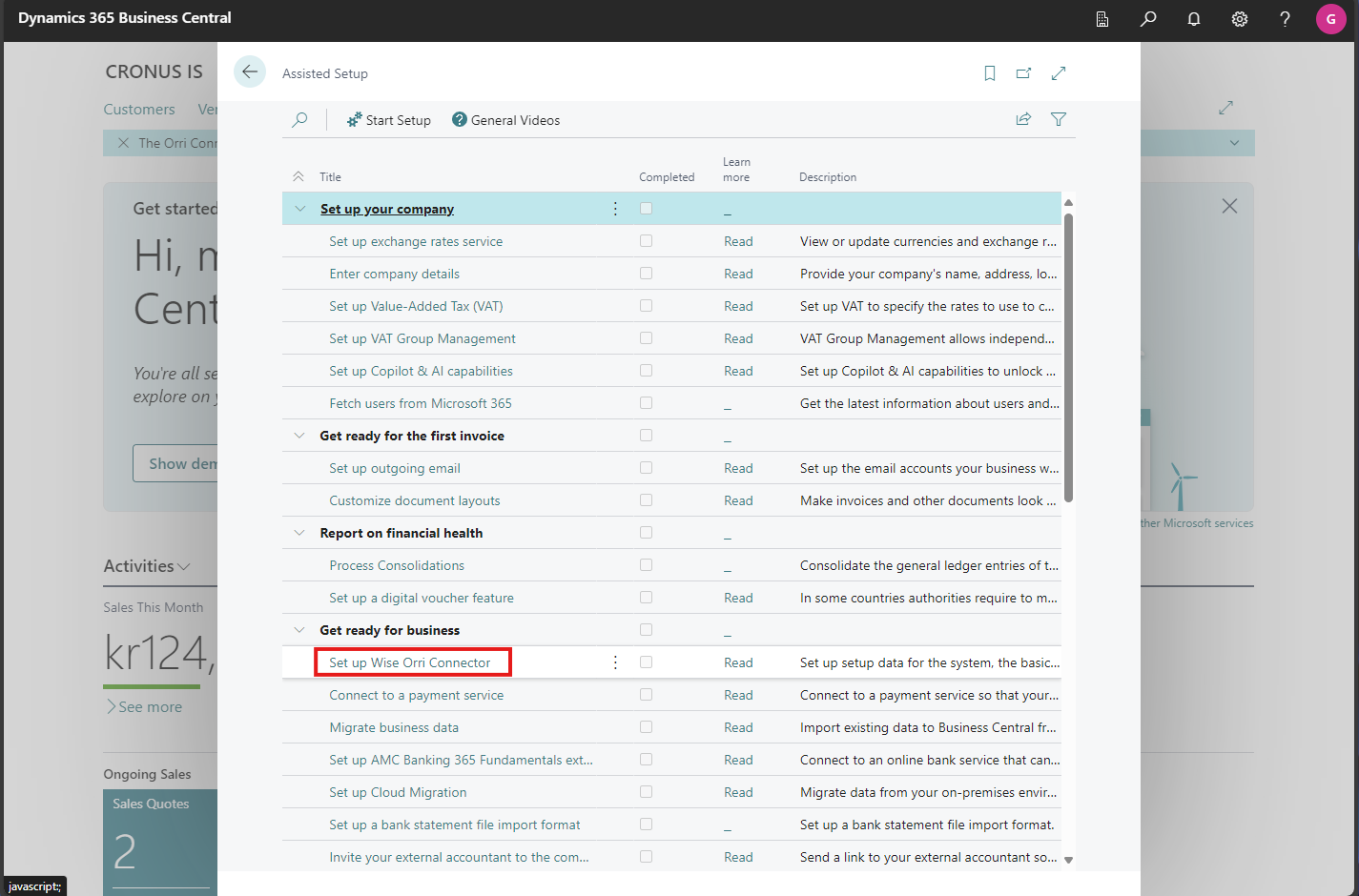Expand the Assisted Setup page to full width
This screenshot has height=896, width=1359.
1059,73
